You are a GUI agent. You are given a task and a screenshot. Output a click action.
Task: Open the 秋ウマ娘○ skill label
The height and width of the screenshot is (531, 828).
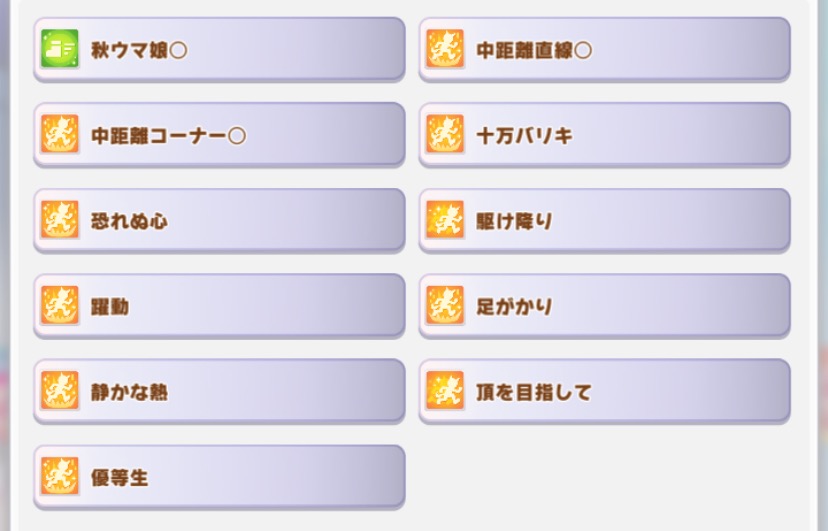coord(139,49)
